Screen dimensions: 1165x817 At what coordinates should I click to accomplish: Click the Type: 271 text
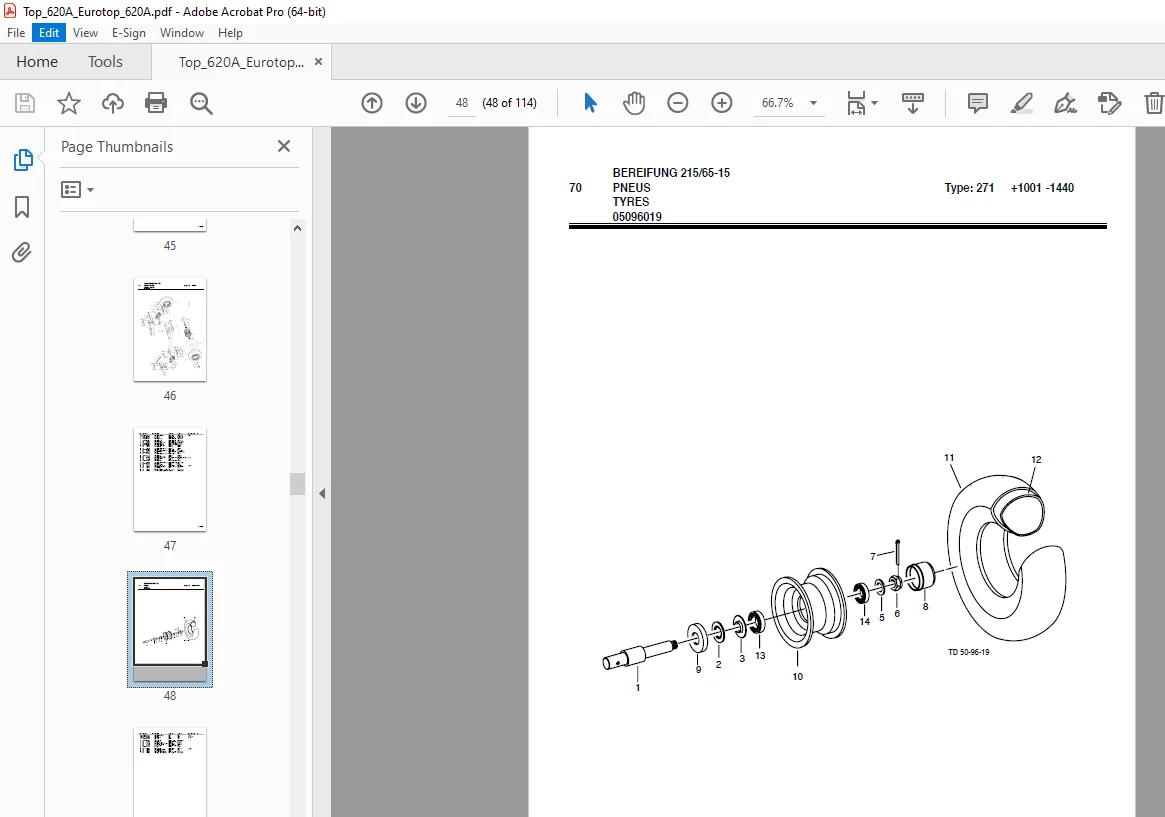[x=969, y=188]
